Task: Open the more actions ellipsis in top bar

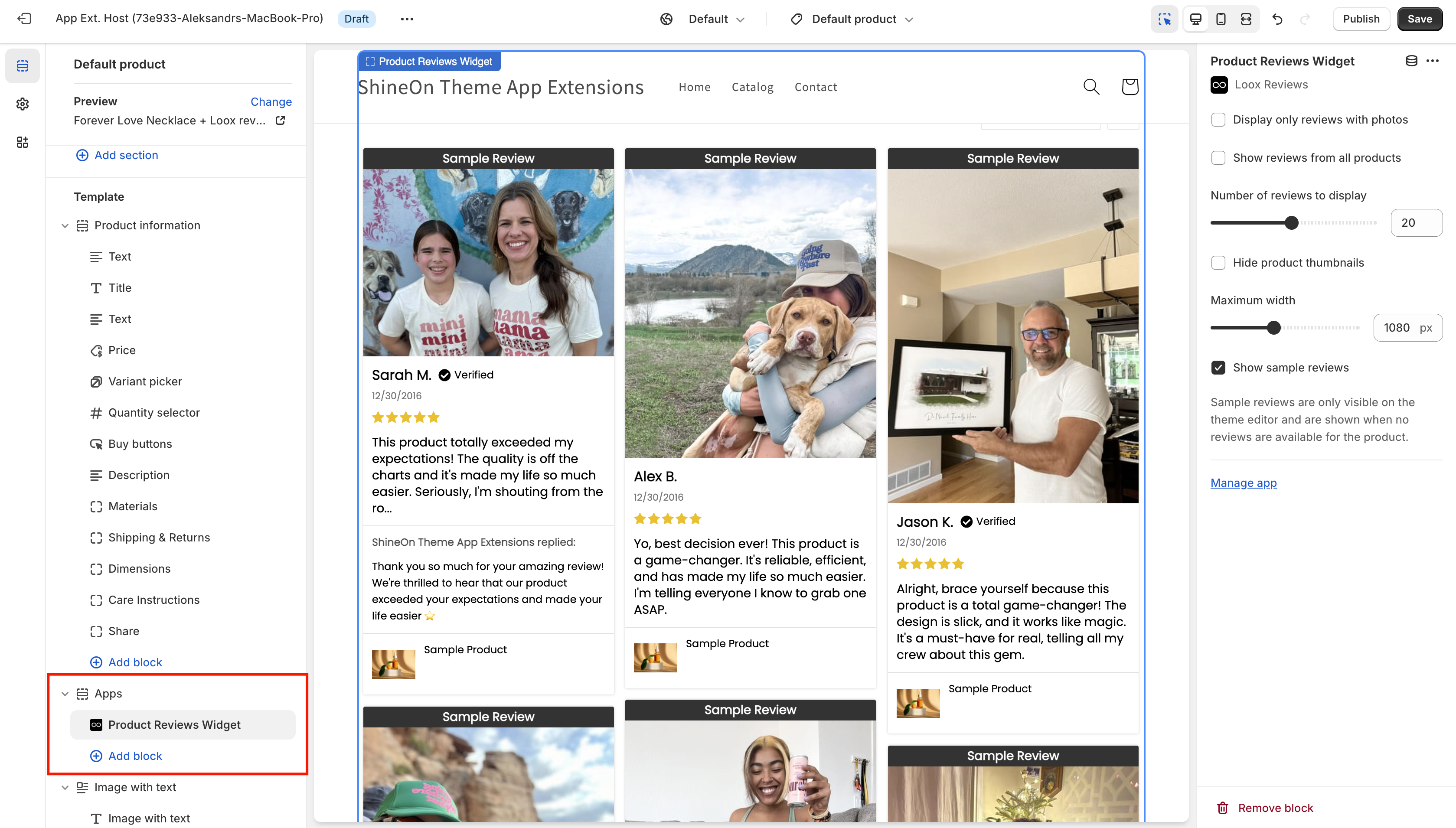Action: click(407, 19)
